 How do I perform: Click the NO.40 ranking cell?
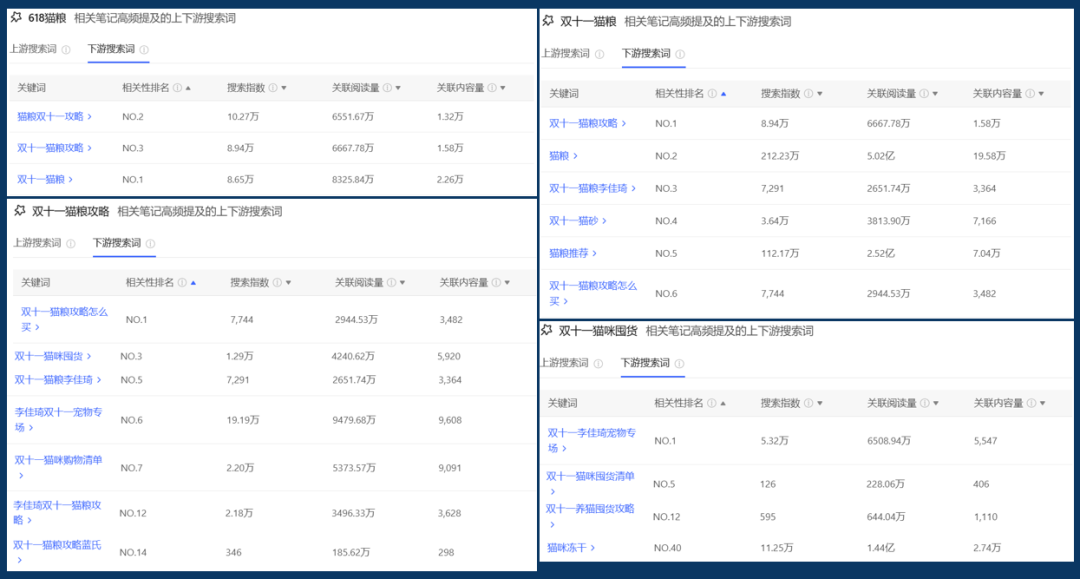tap(667, 548)
